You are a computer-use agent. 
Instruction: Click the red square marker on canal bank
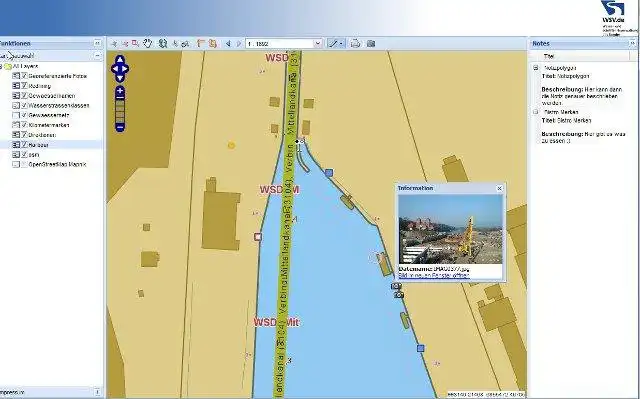[258, 237]
